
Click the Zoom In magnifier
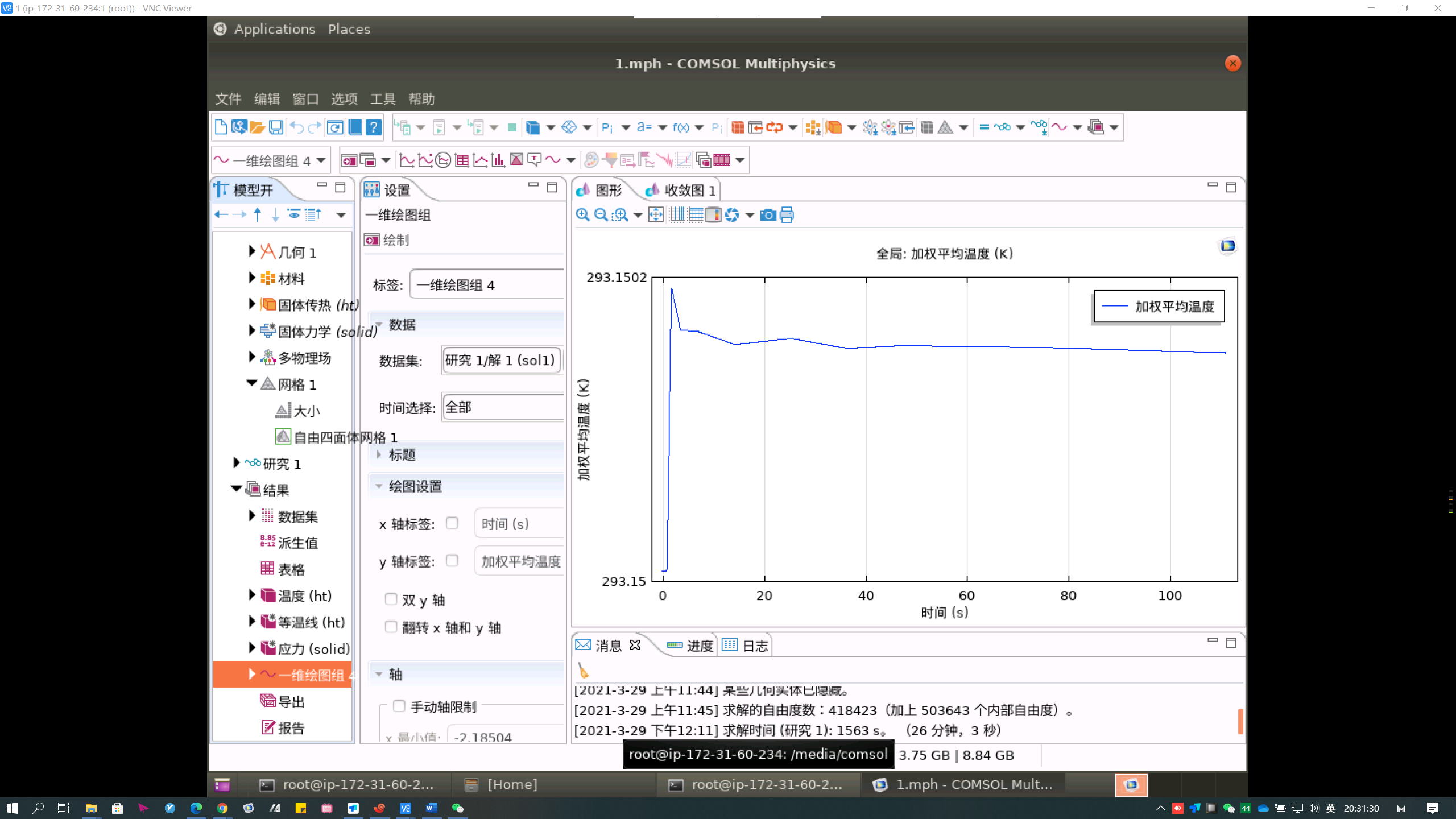(582, 215)
